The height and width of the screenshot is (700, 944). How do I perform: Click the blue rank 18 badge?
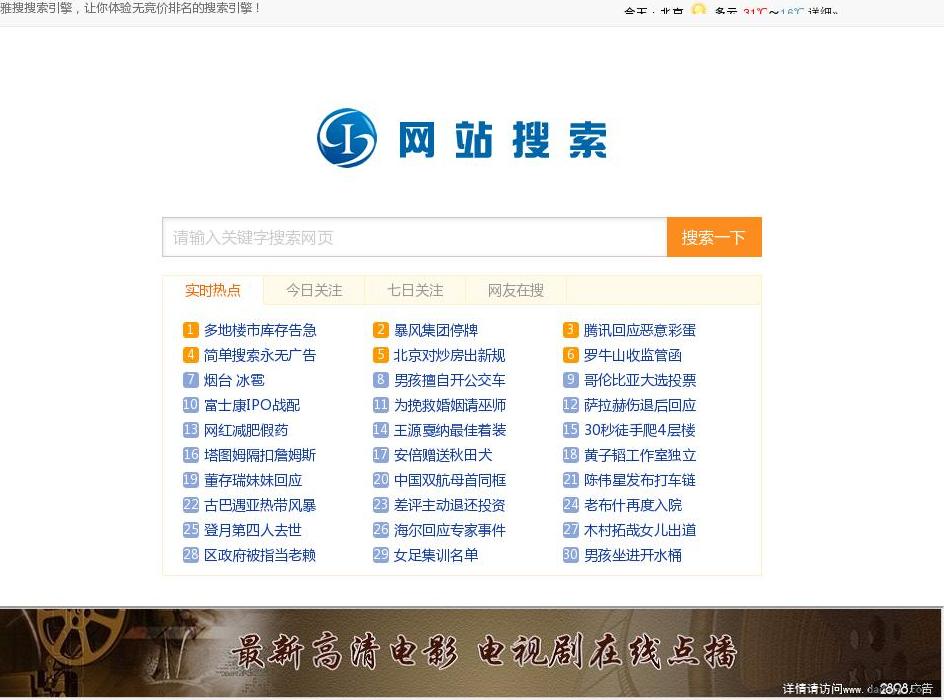coord(570,454)
